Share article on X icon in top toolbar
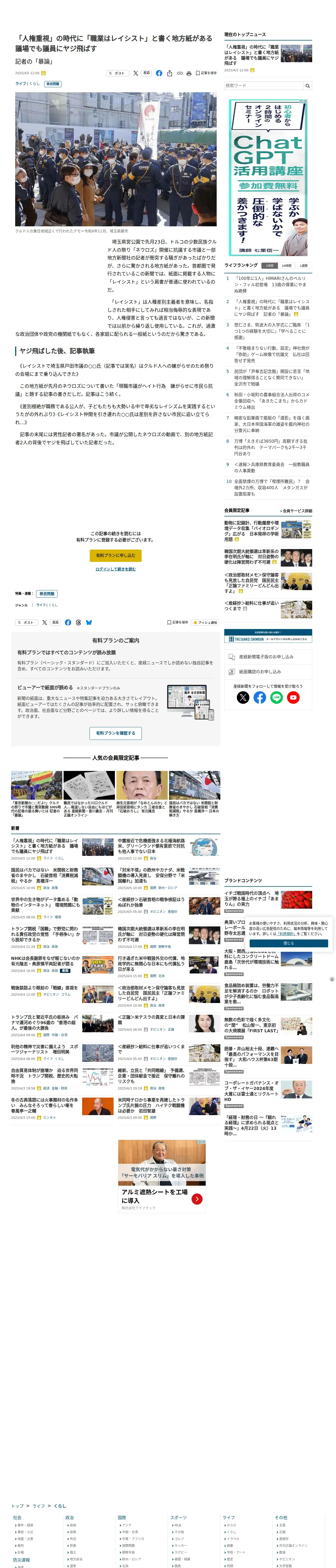336x1568 pixels. pyautogui.click(x=135, y=73)
